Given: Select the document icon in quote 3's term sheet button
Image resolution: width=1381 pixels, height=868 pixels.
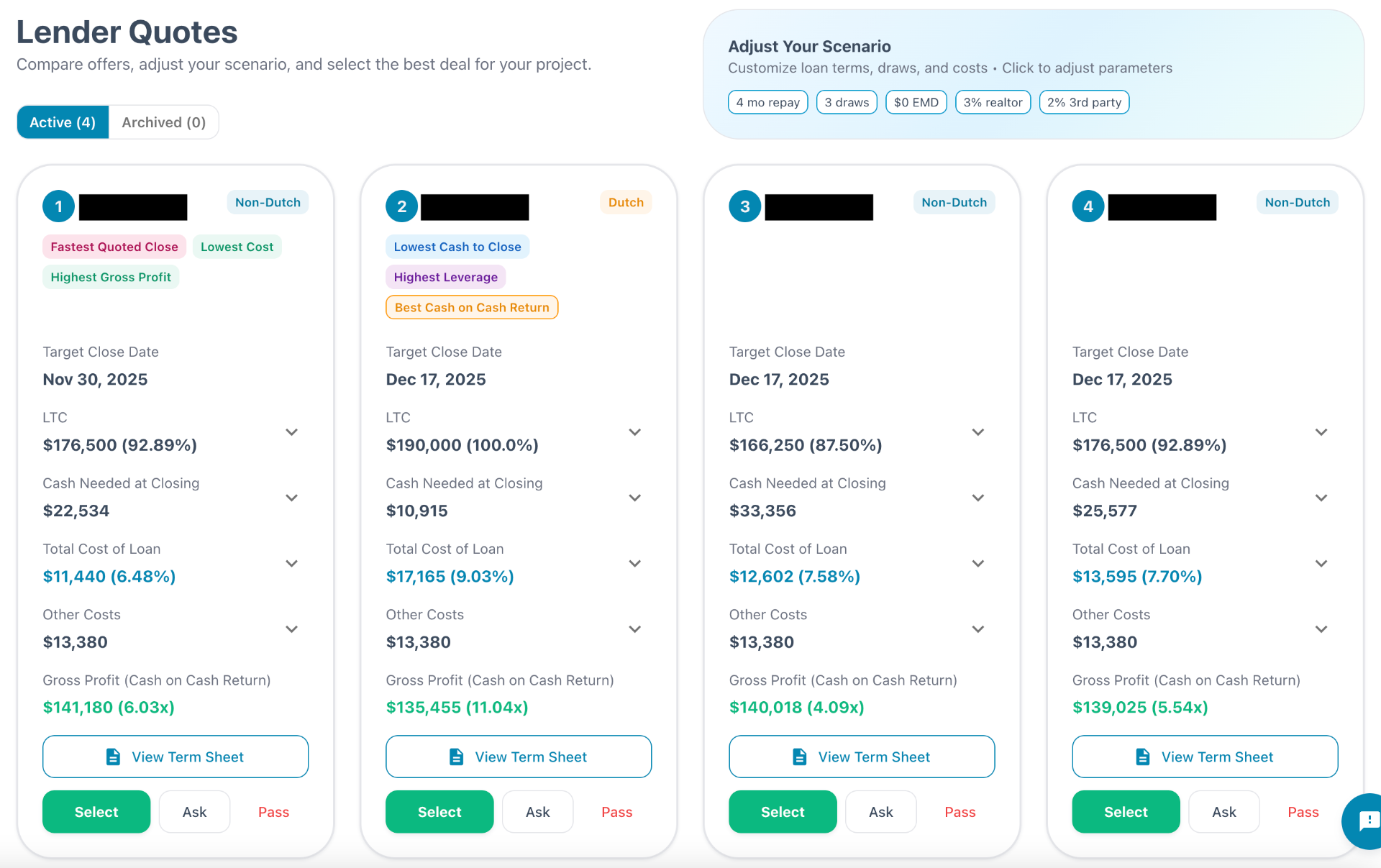Looking at the screenshot, I should tap(798, 757).
